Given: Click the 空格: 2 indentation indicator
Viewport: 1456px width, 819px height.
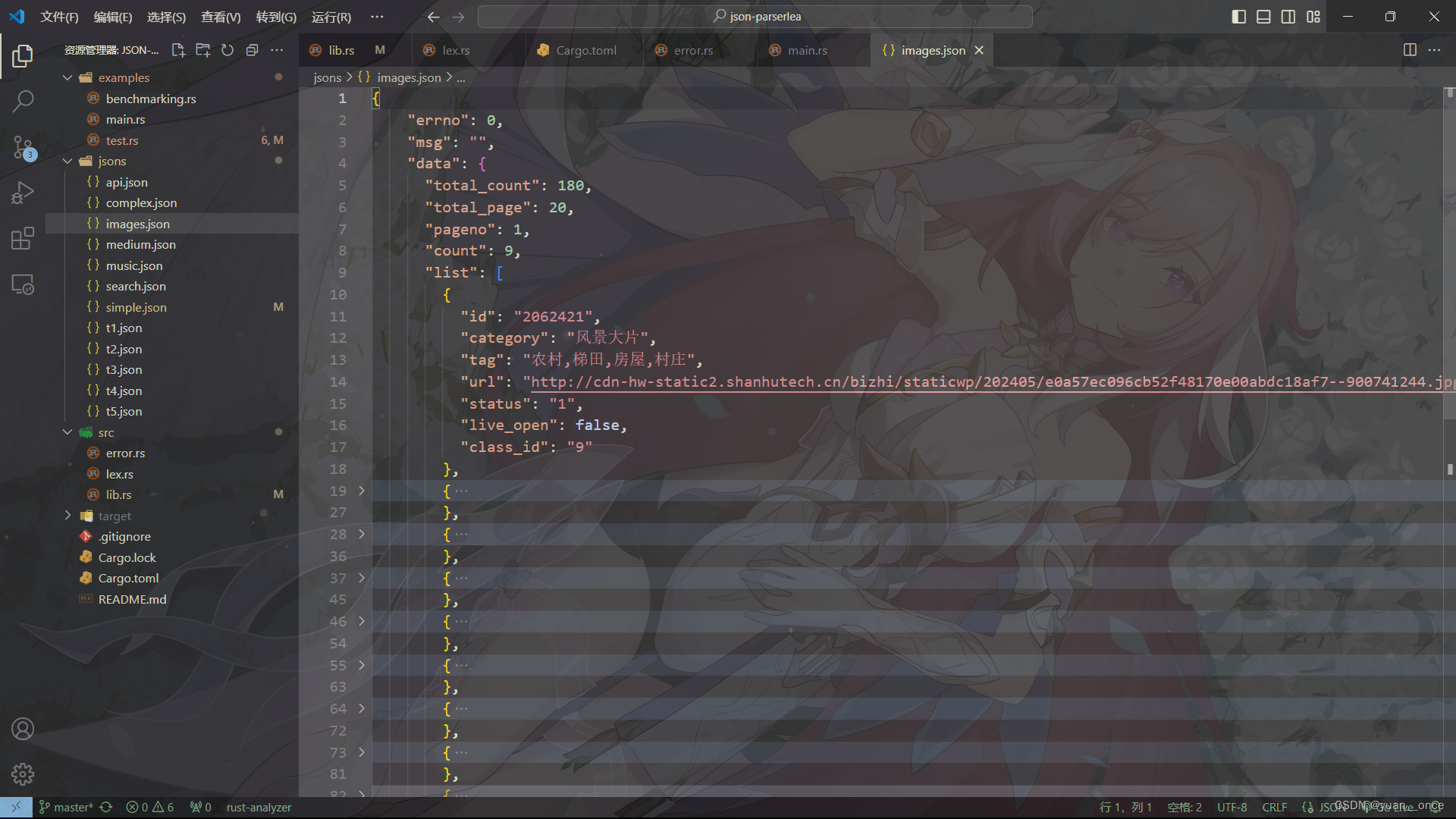Looking at the screenshot, I should pos(1185,807).
